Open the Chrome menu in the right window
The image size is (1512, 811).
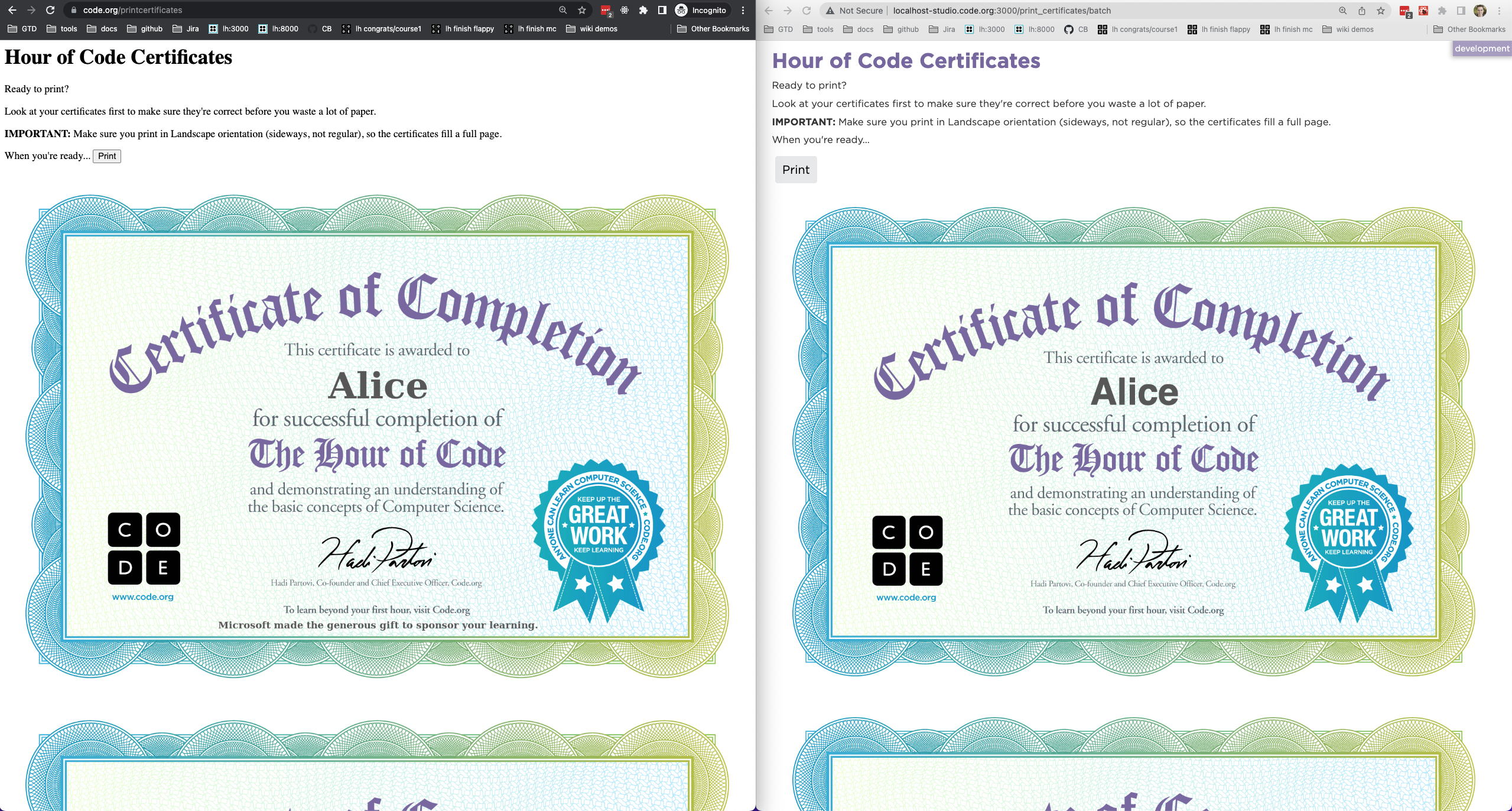pos(1500,11)
